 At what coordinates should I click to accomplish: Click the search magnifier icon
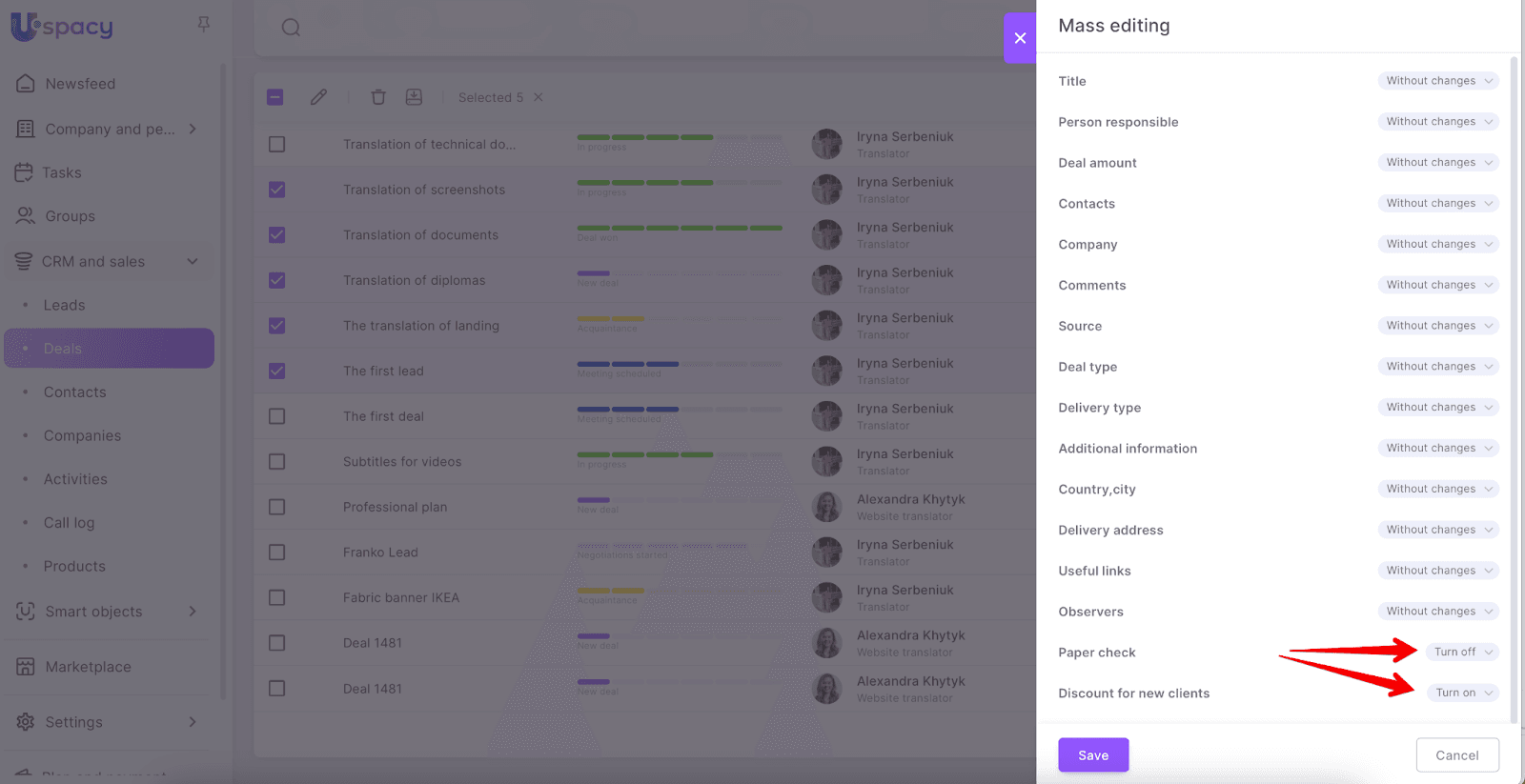tap(291, 28)
